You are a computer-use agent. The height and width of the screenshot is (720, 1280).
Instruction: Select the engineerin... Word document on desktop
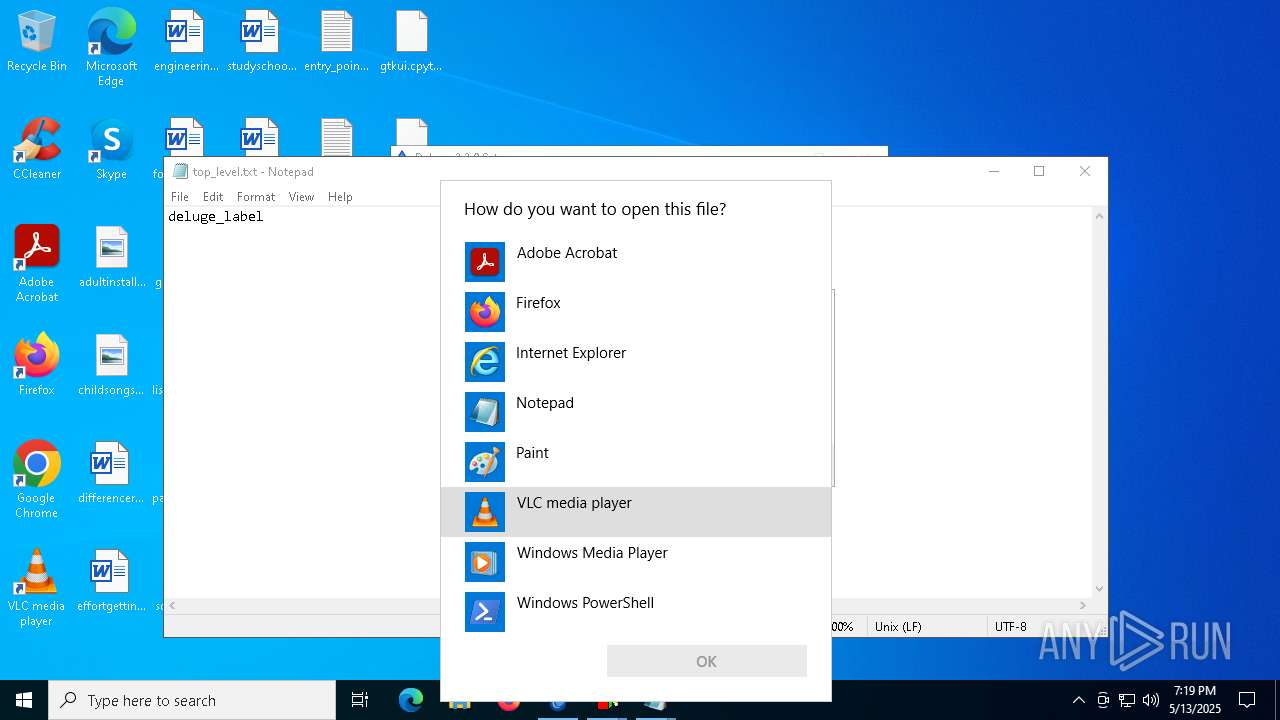pyautogui.click(x=186, y=42)
